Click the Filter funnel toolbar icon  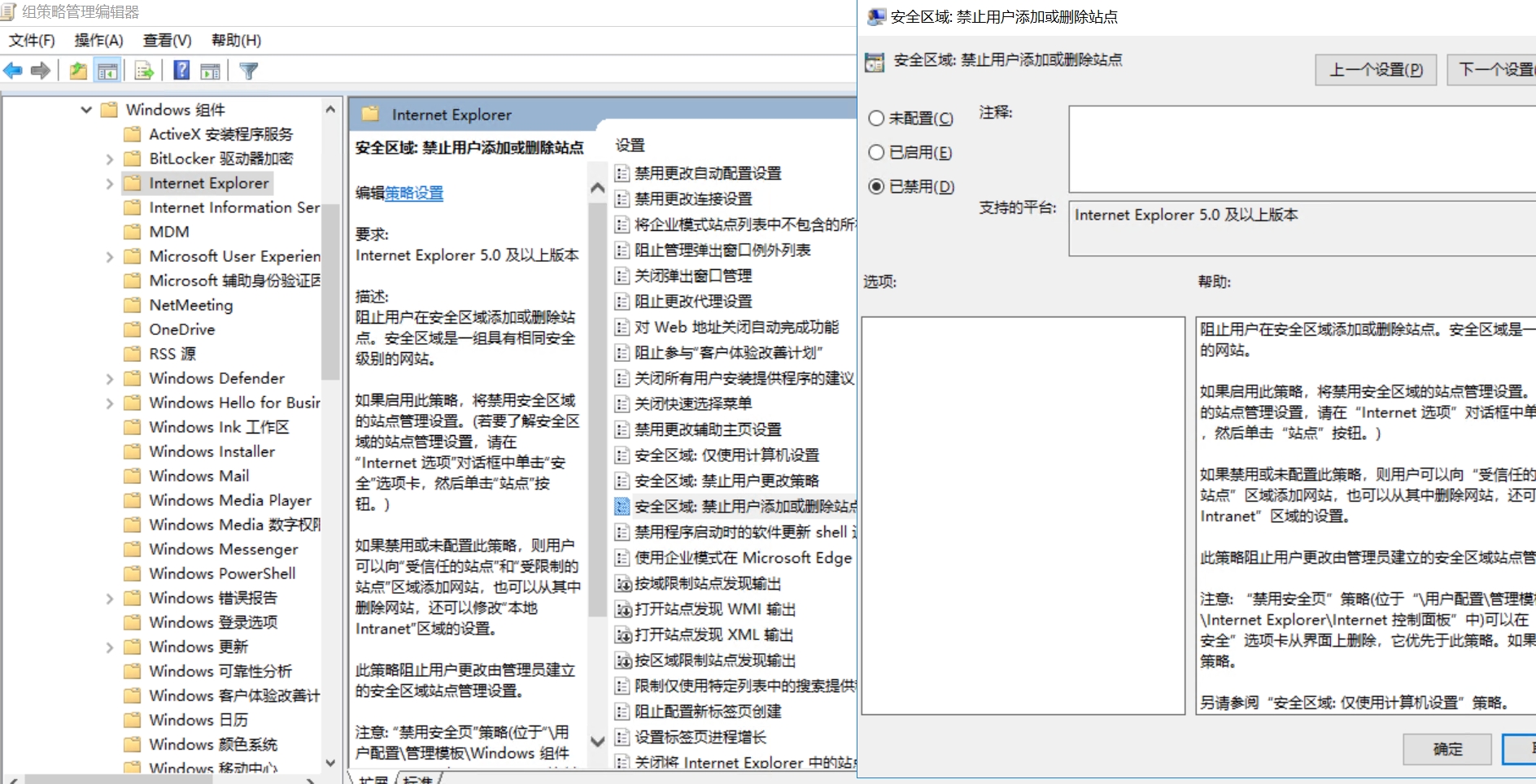click(249, 71)
